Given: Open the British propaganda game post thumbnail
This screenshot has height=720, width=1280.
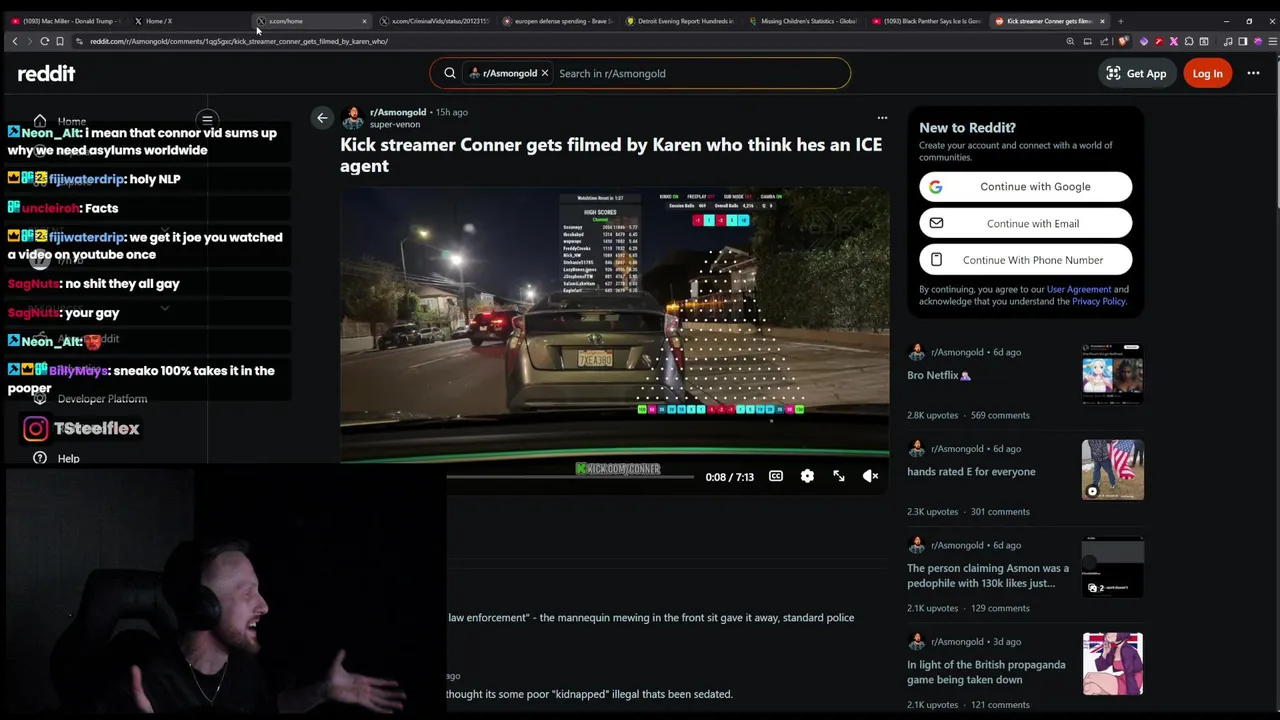Looking at the screenshot, I should point(1112,663).
